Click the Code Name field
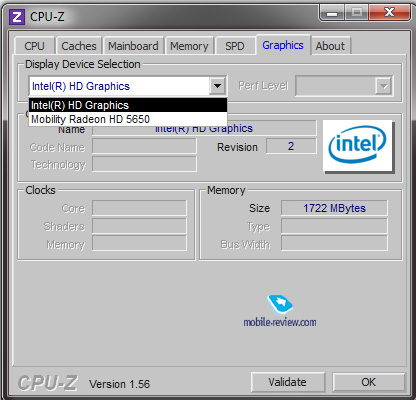Image resolution: width=416 pixels, height=400 pixels. pyautogui.click(x=144, y=146)
